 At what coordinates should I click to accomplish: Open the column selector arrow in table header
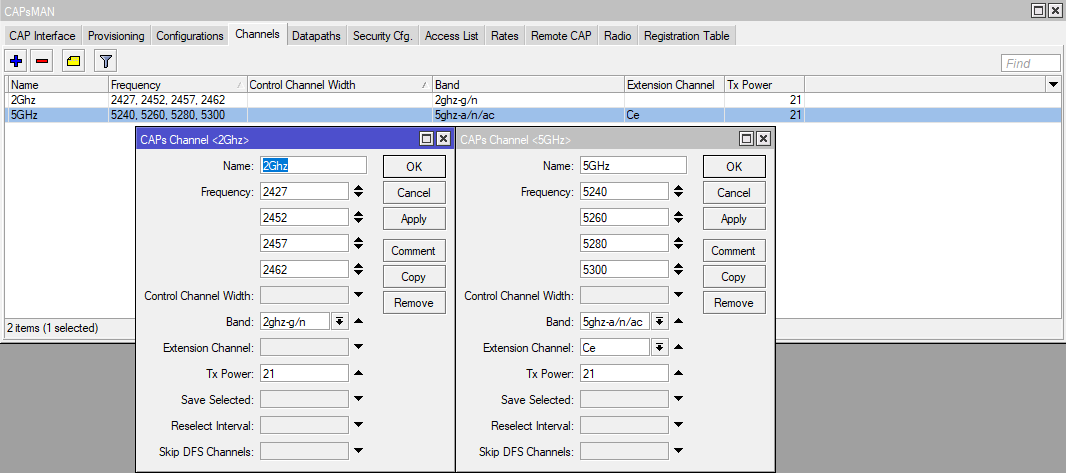click(x=1053, y=85)
